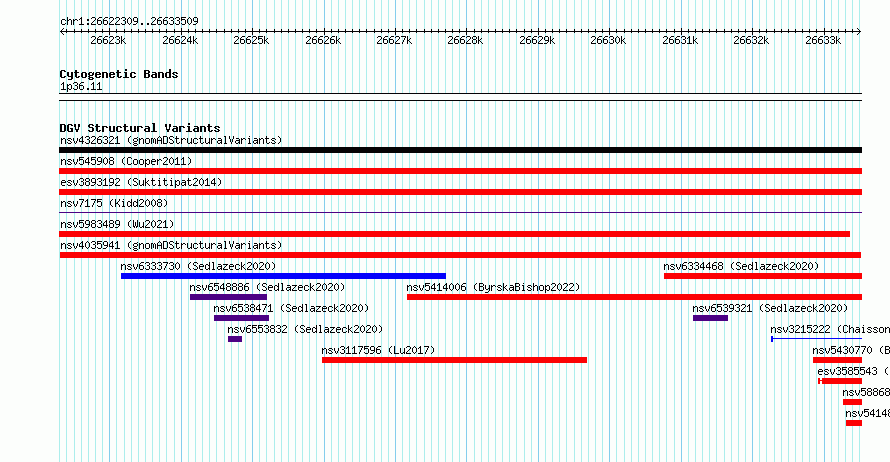The image size is (890, 462).
Task: Click the red nsv3117596 variant bar
Action: coord(455,360)
